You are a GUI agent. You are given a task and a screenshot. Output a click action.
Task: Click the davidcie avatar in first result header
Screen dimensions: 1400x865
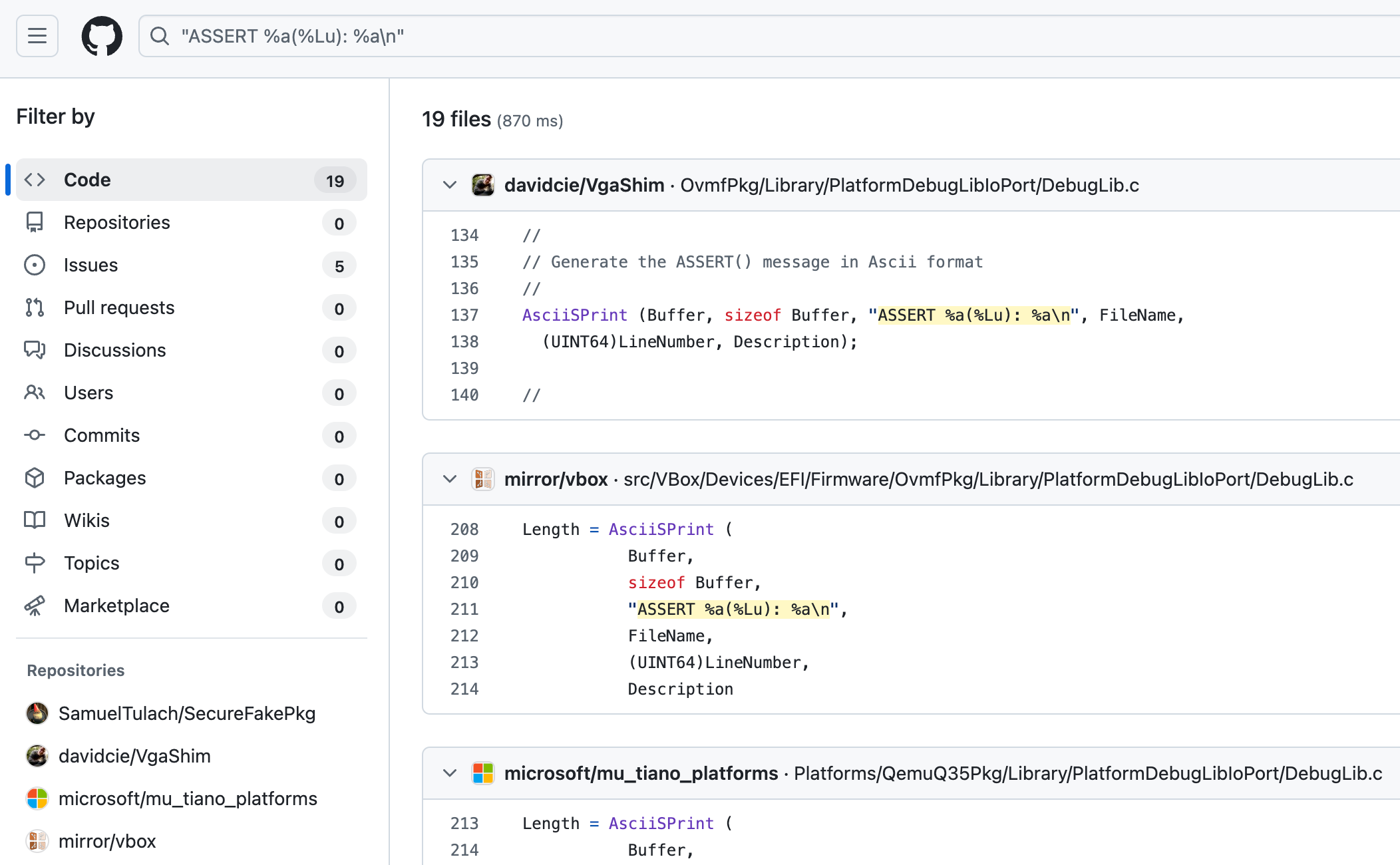(483, 185)
